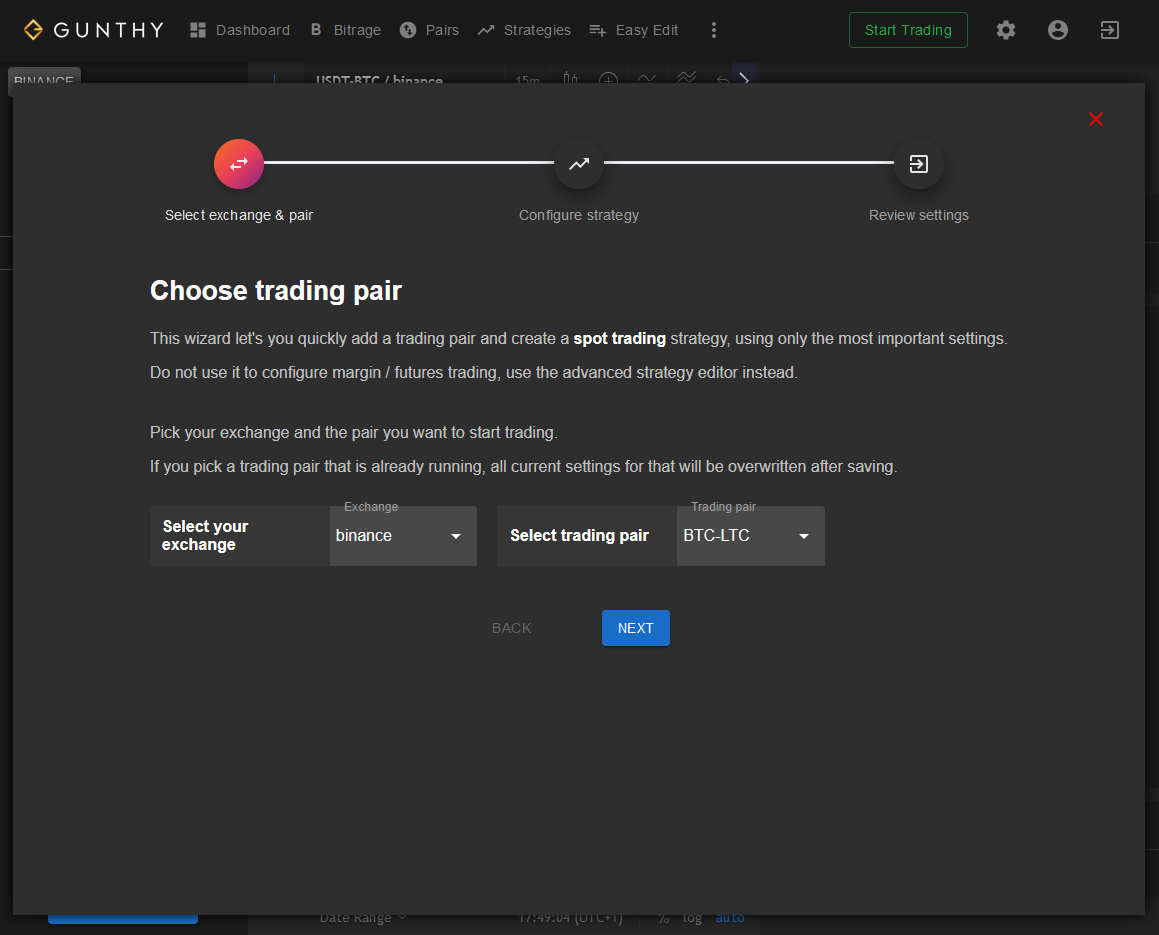Viewport: 1159px width, 935px height.
Task: Open the Trading pair dropdown showing BTC-LTC
Action: coord(750,536)
